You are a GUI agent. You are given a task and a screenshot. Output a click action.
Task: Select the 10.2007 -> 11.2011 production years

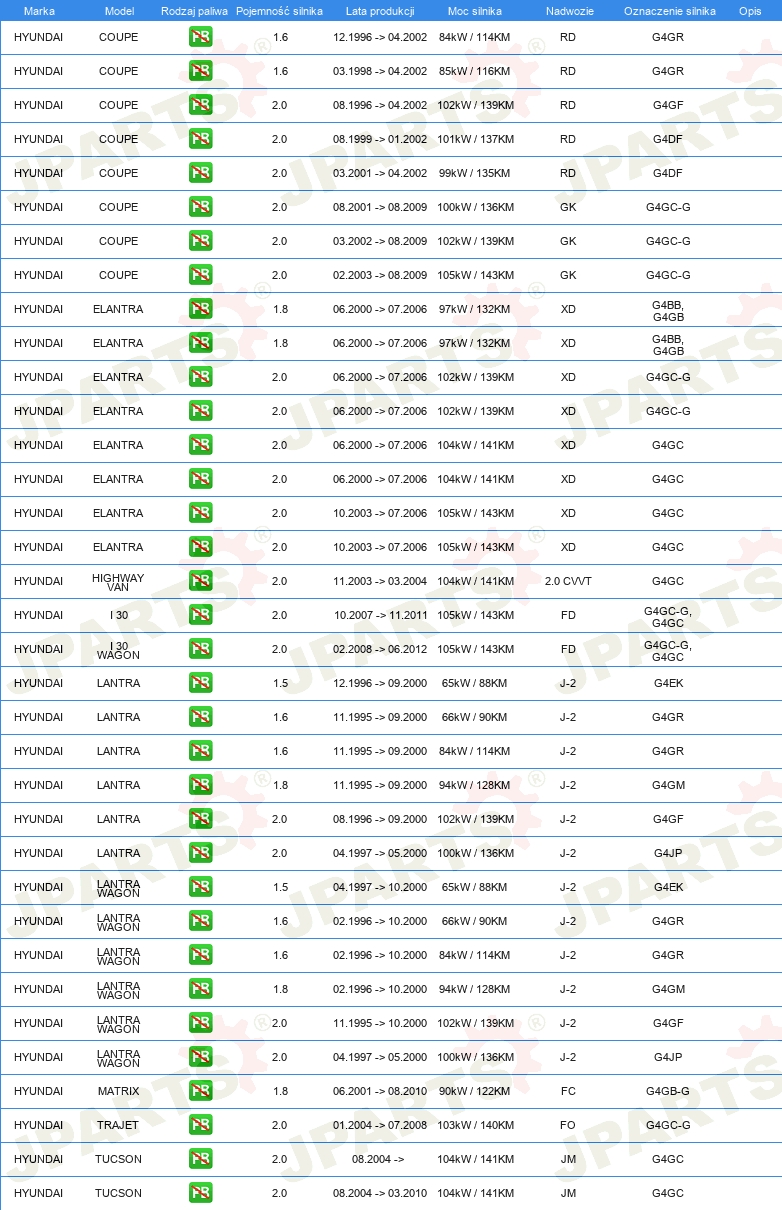tap(380, 615)
